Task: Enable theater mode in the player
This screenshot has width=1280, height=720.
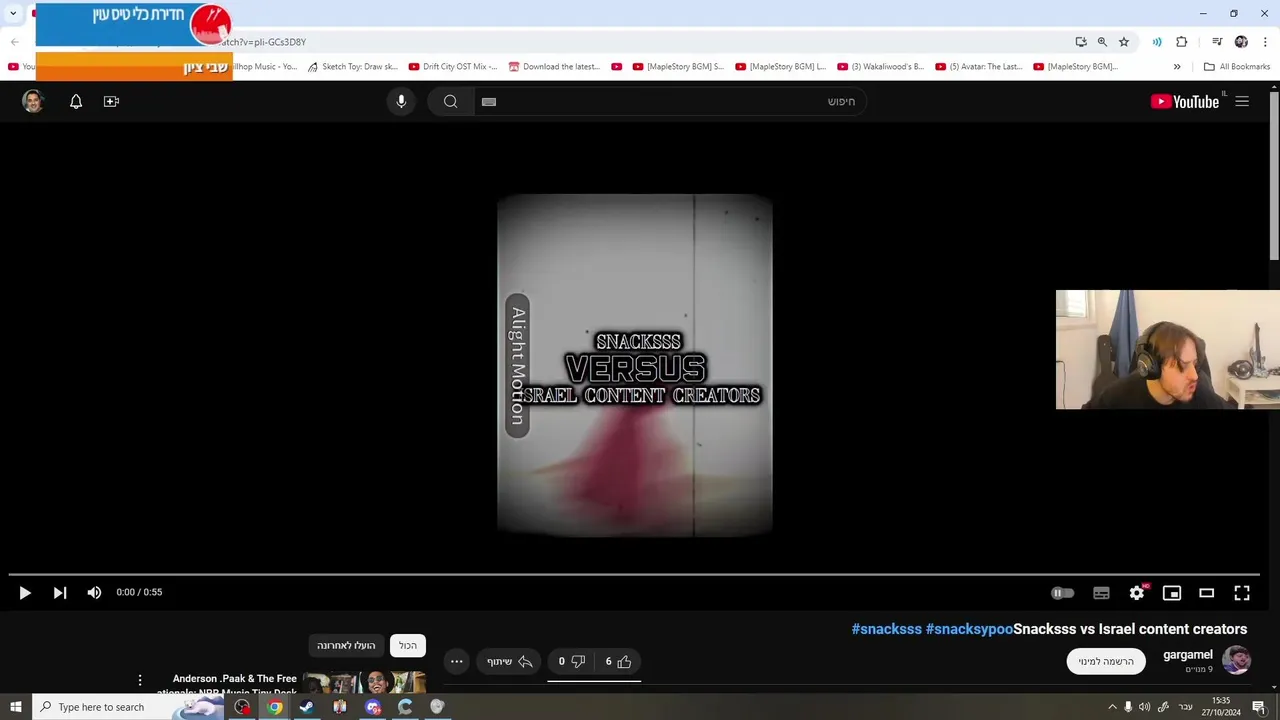Action: (x=1207, y=593)
